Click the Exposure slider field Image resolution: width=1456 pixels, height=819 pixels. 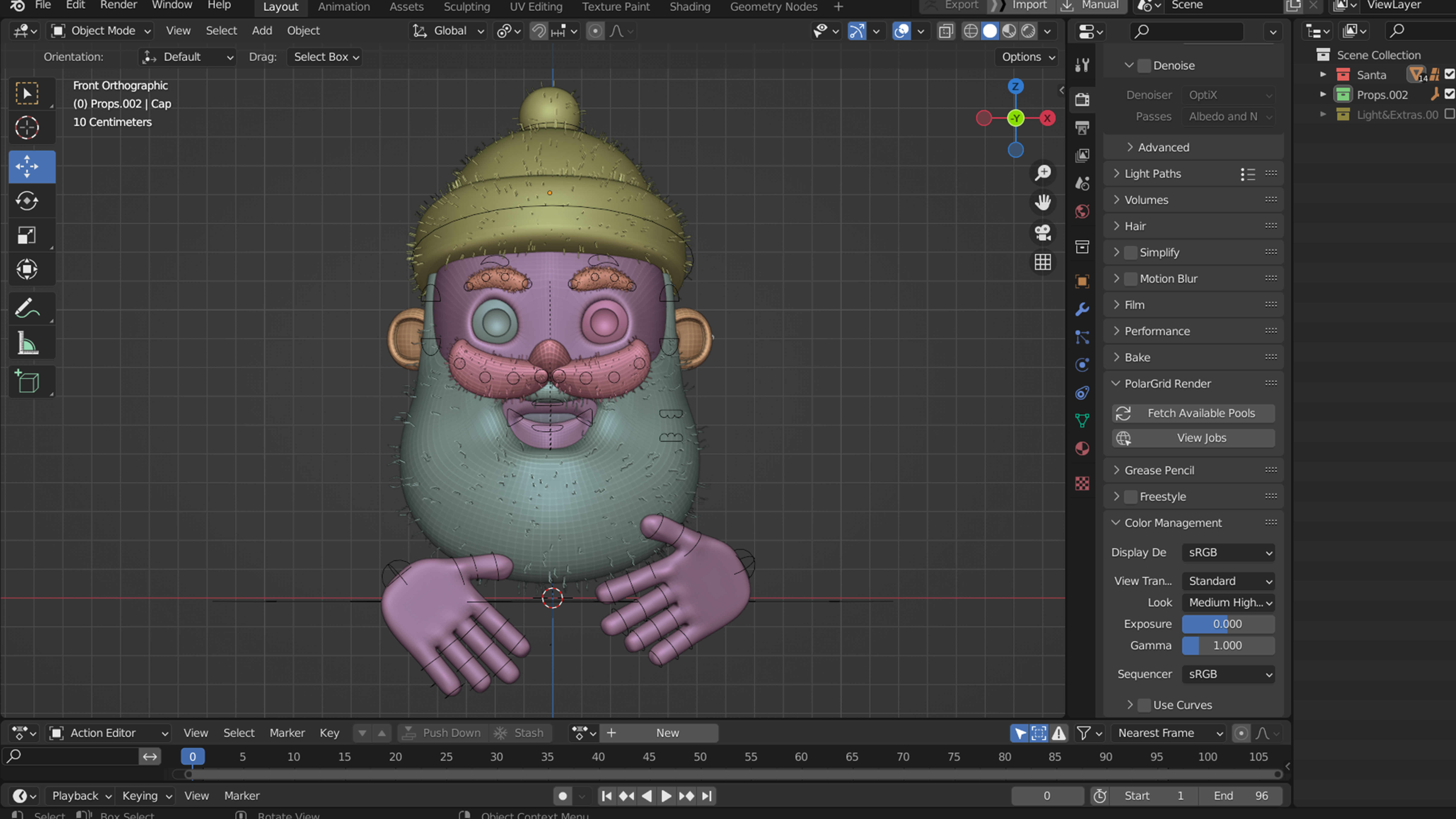click(x=1228, y=624)
